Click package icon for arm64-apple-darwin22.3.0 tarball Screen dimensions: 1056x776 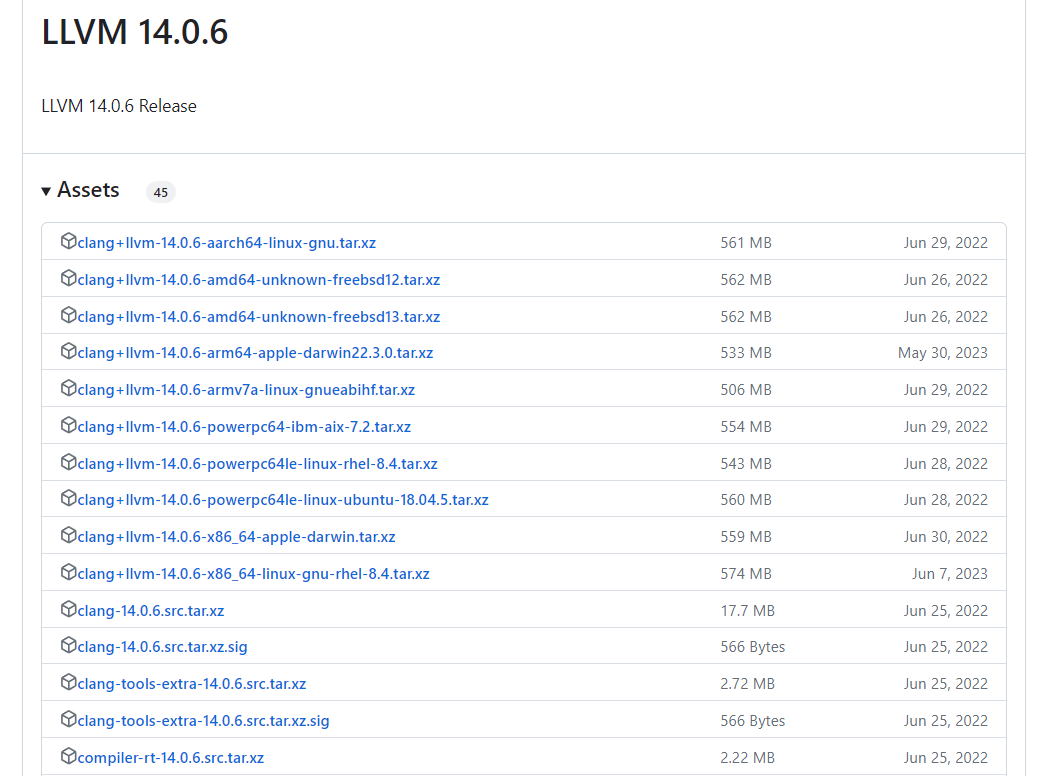click(68, 351)
